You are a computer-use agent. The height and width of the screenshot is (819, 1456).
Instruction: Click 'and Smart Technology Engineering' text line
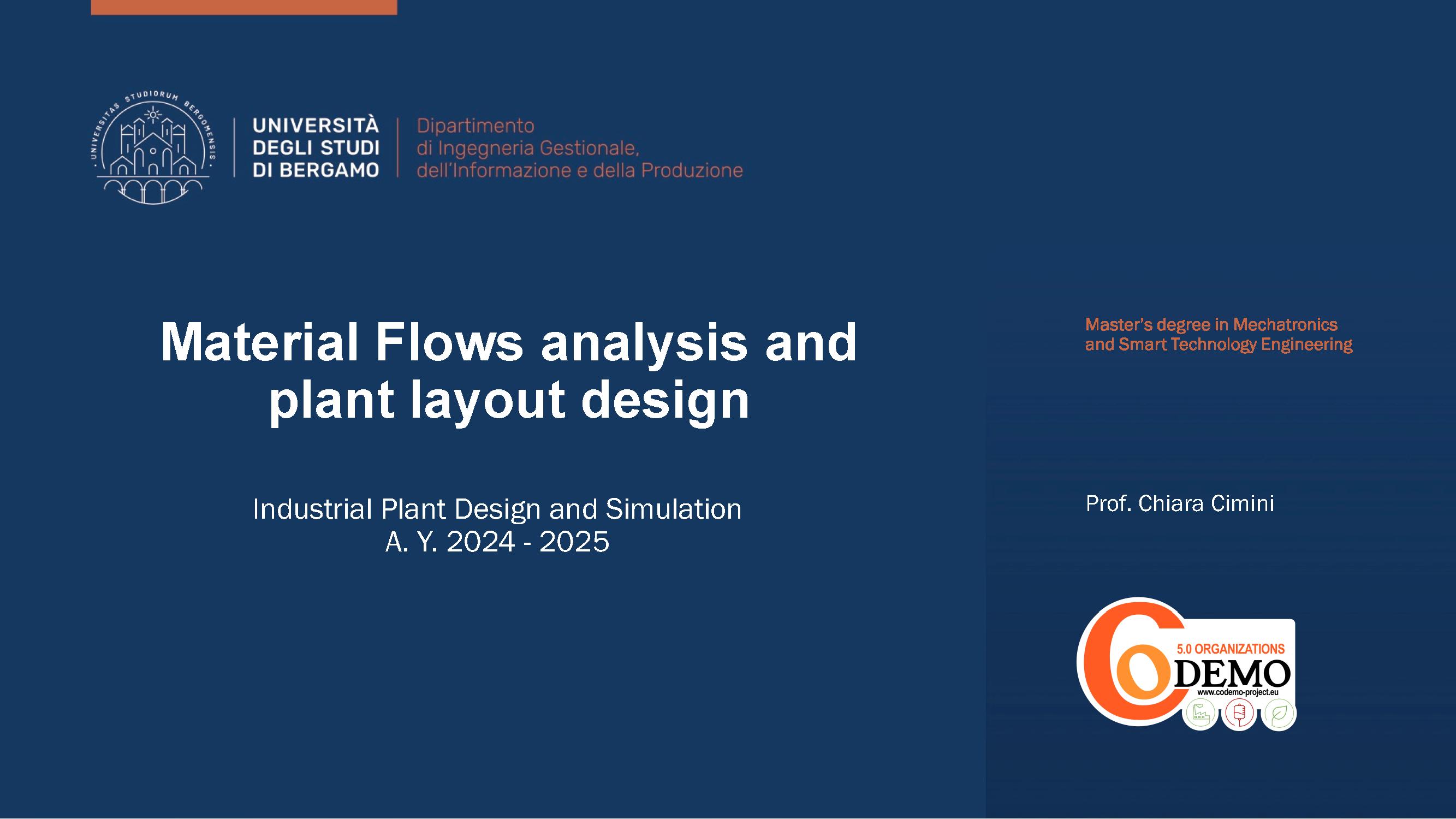1219,344
